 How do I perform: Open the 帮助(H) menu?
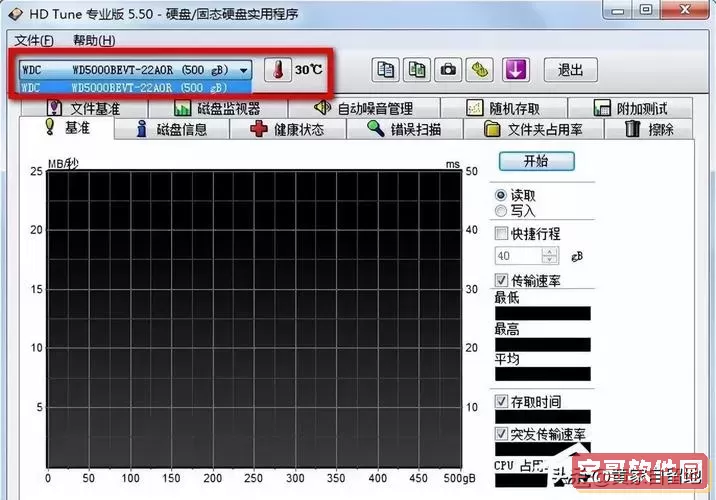click(x=94, y=41)
